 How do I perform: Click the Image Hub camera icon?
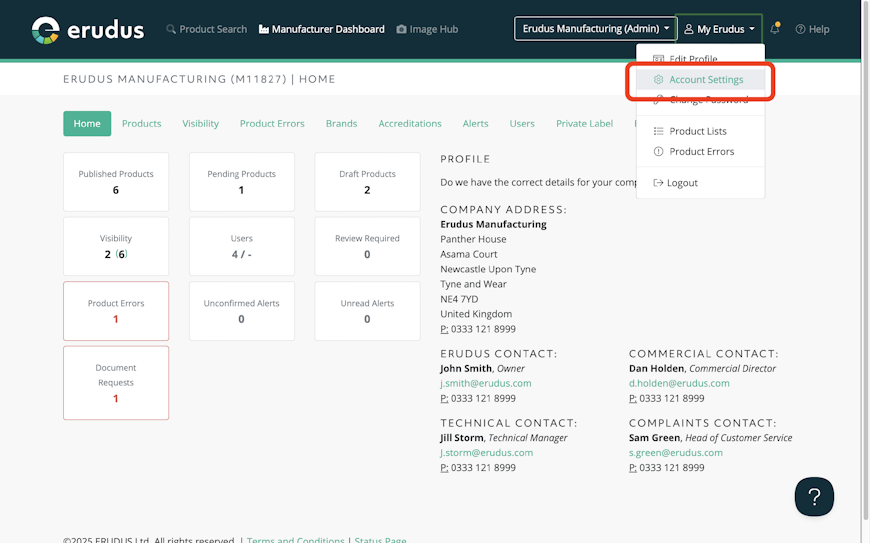[401, 29]
